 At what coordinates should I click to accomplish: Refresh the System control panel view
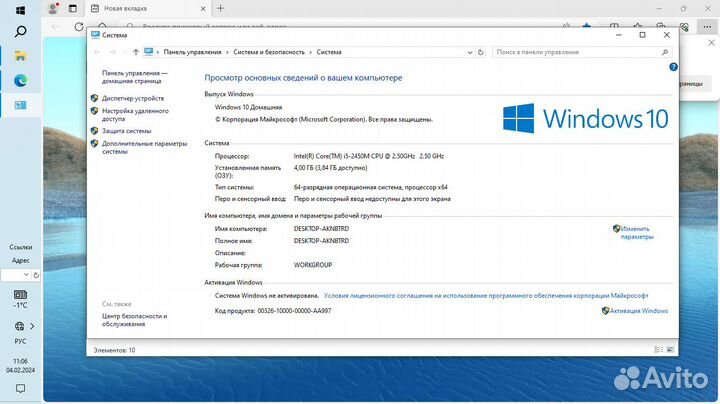pos(481,52)
